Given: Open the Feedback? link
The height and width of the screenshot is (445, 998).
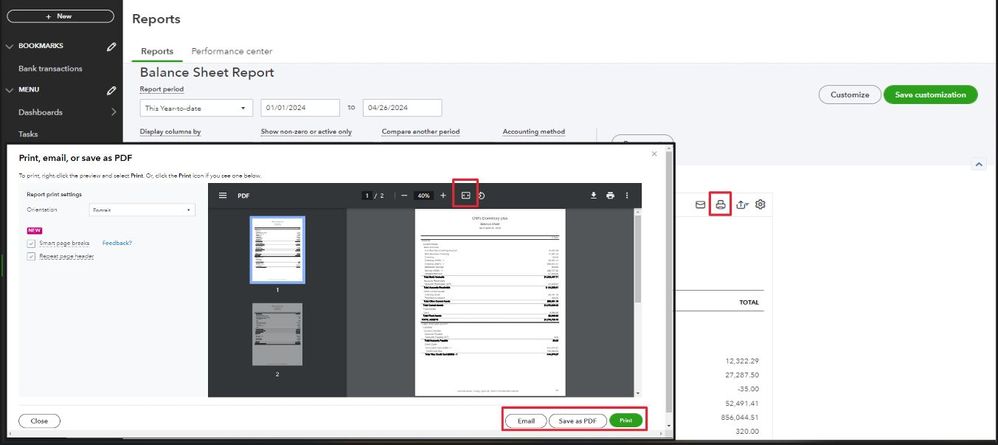Looking at the screenshot, I should [117, 243].
